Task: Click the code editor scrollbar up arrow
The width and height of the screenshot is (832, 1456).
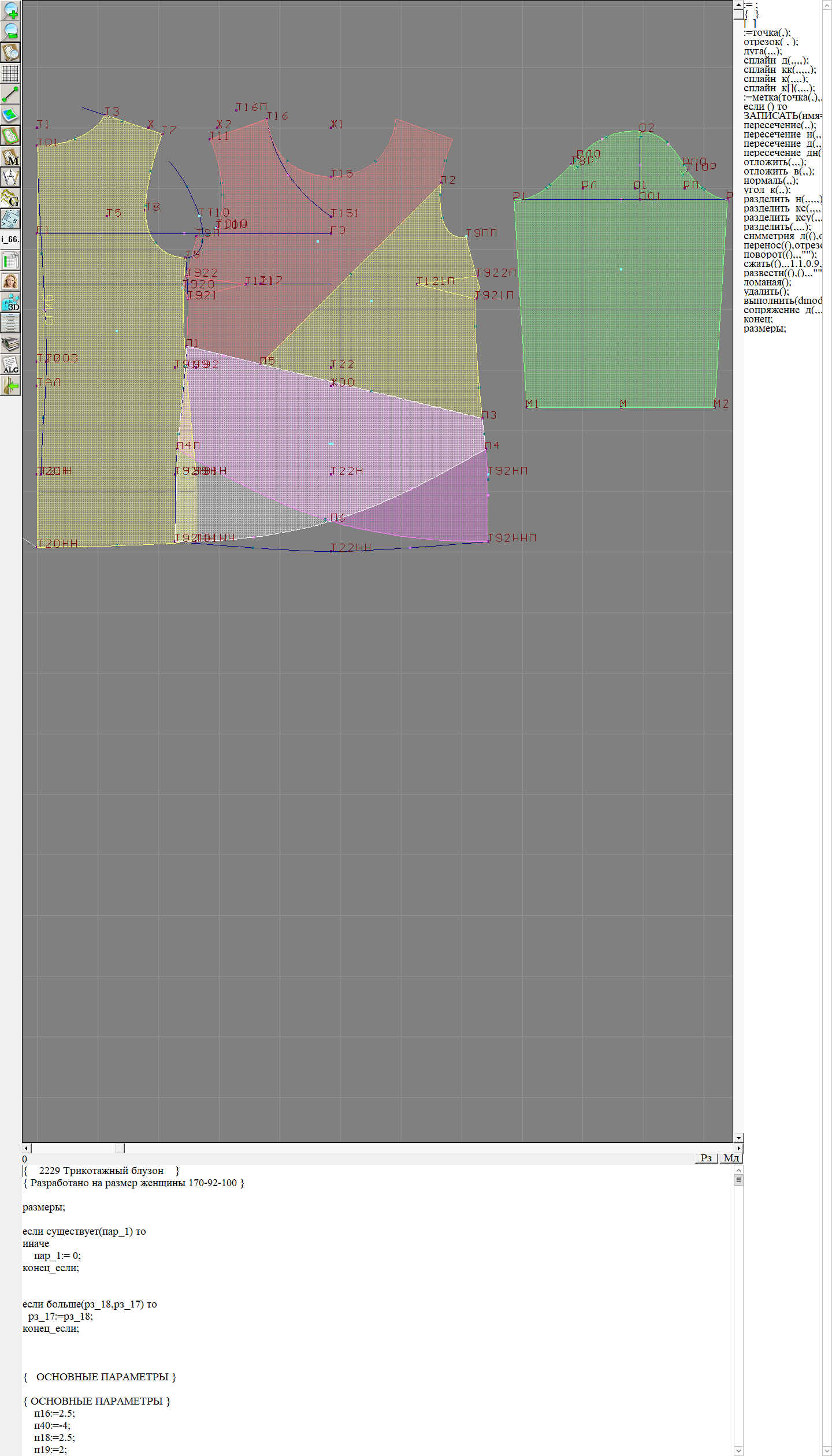Action: tap(738, 1170)
